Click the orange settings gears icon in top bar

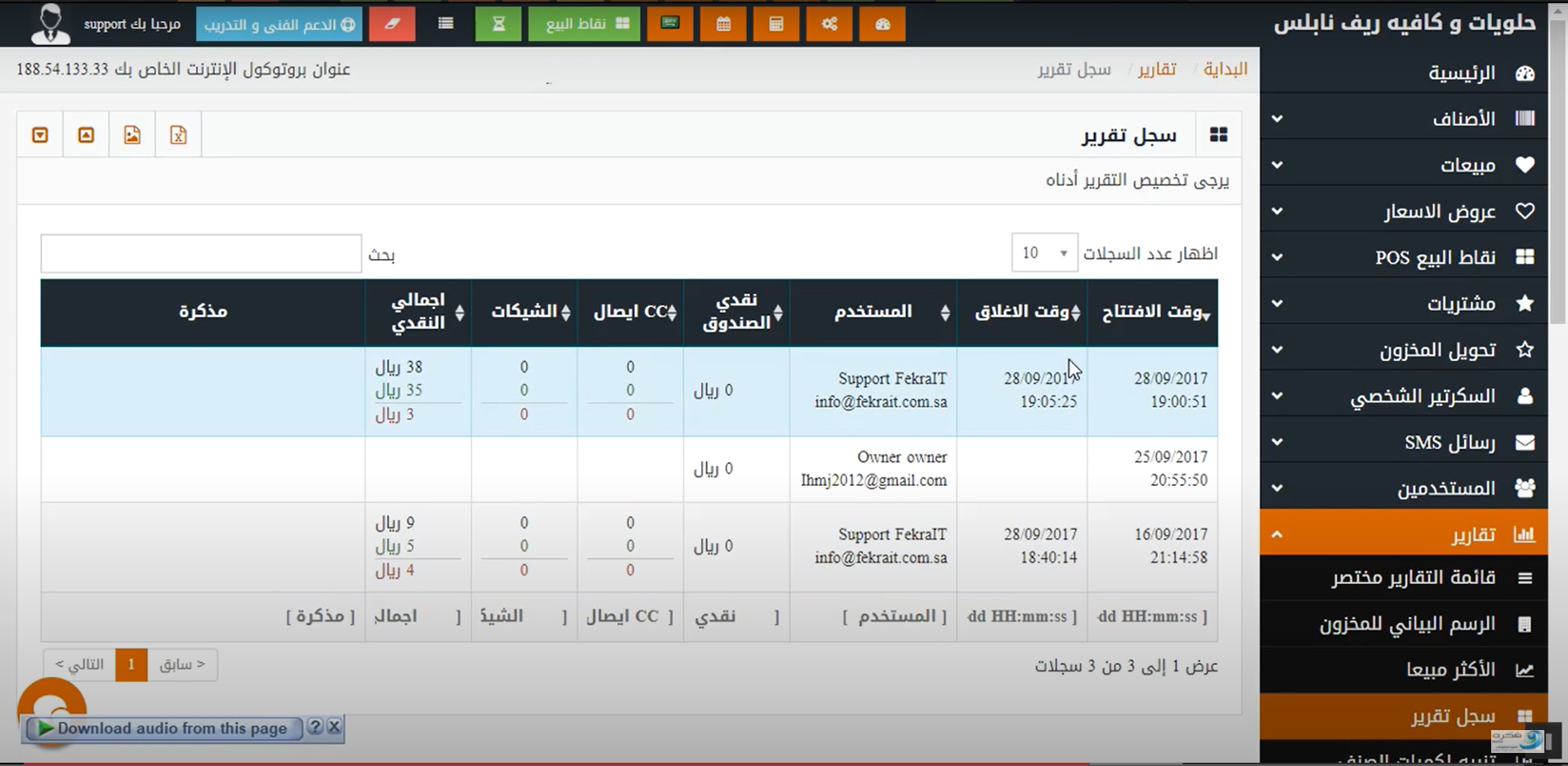(x=829, y=24)
